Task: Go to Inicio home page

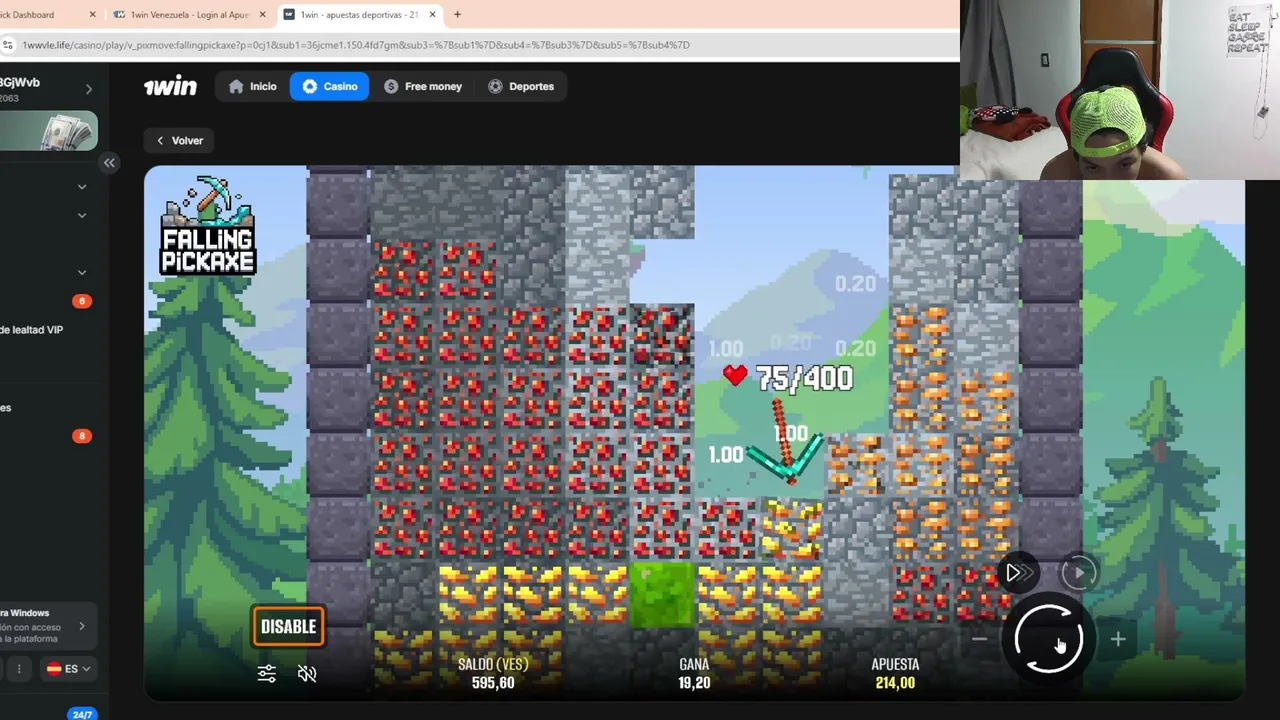Action: [x=252, y=86]
